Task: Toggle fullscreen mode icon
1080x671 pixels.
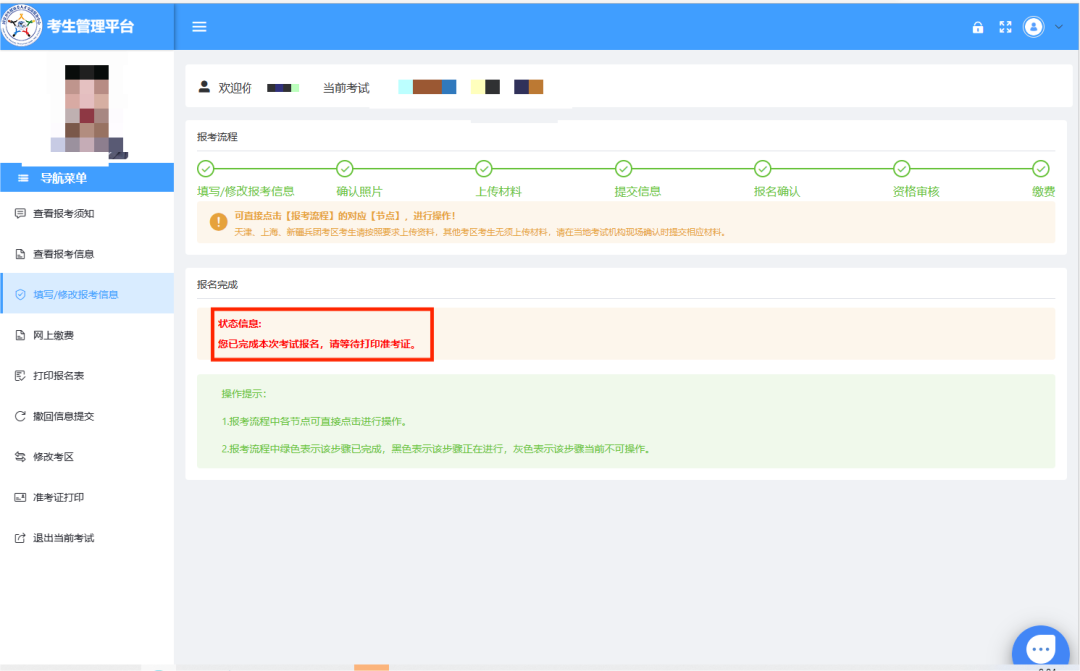Action: coord(1006,28)
